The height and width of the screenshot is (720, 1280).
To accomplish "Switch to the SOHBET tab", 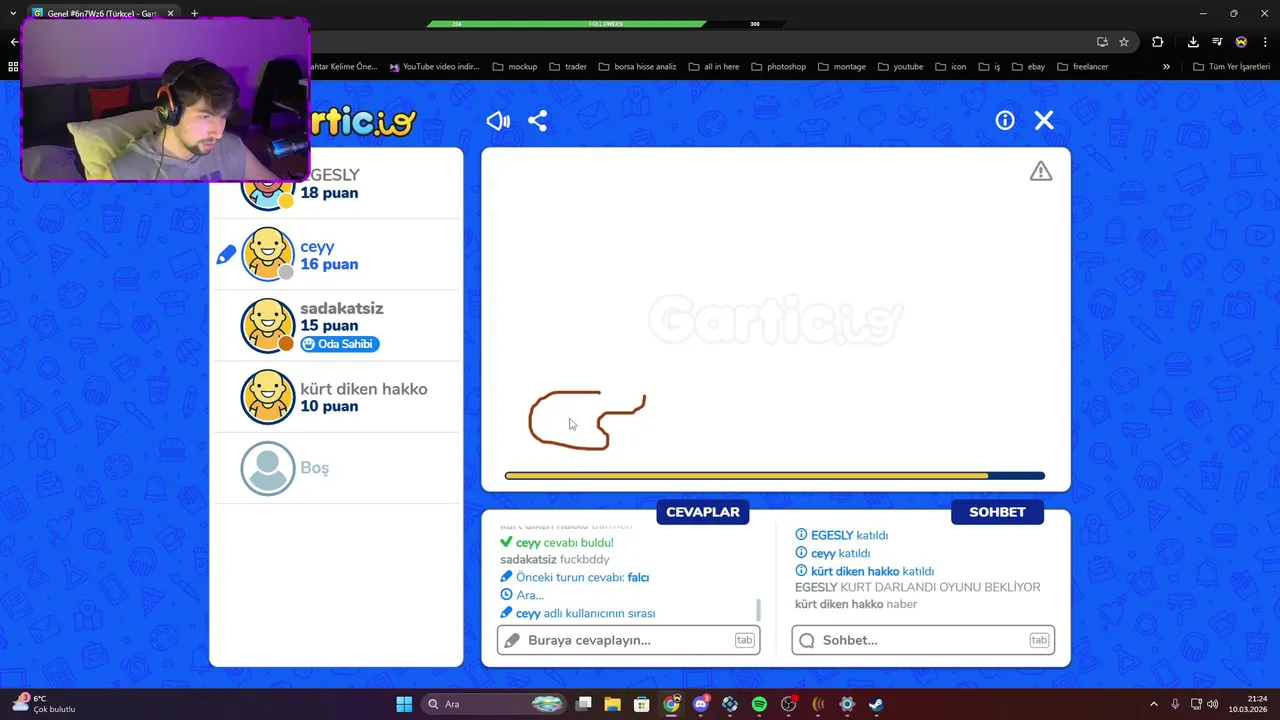I will 997,512.
